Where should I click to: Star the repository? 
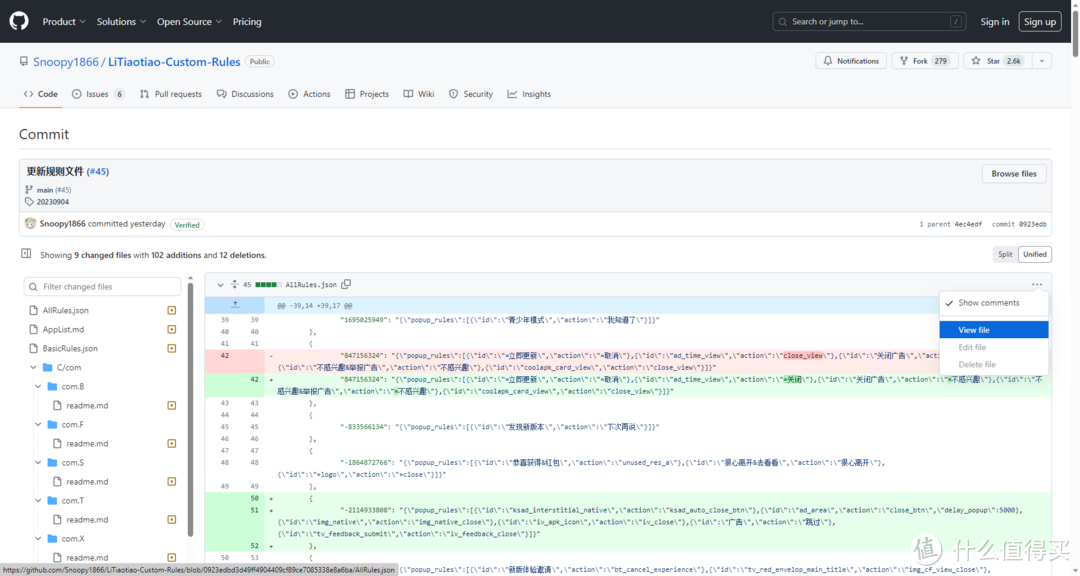pos(996,61)
